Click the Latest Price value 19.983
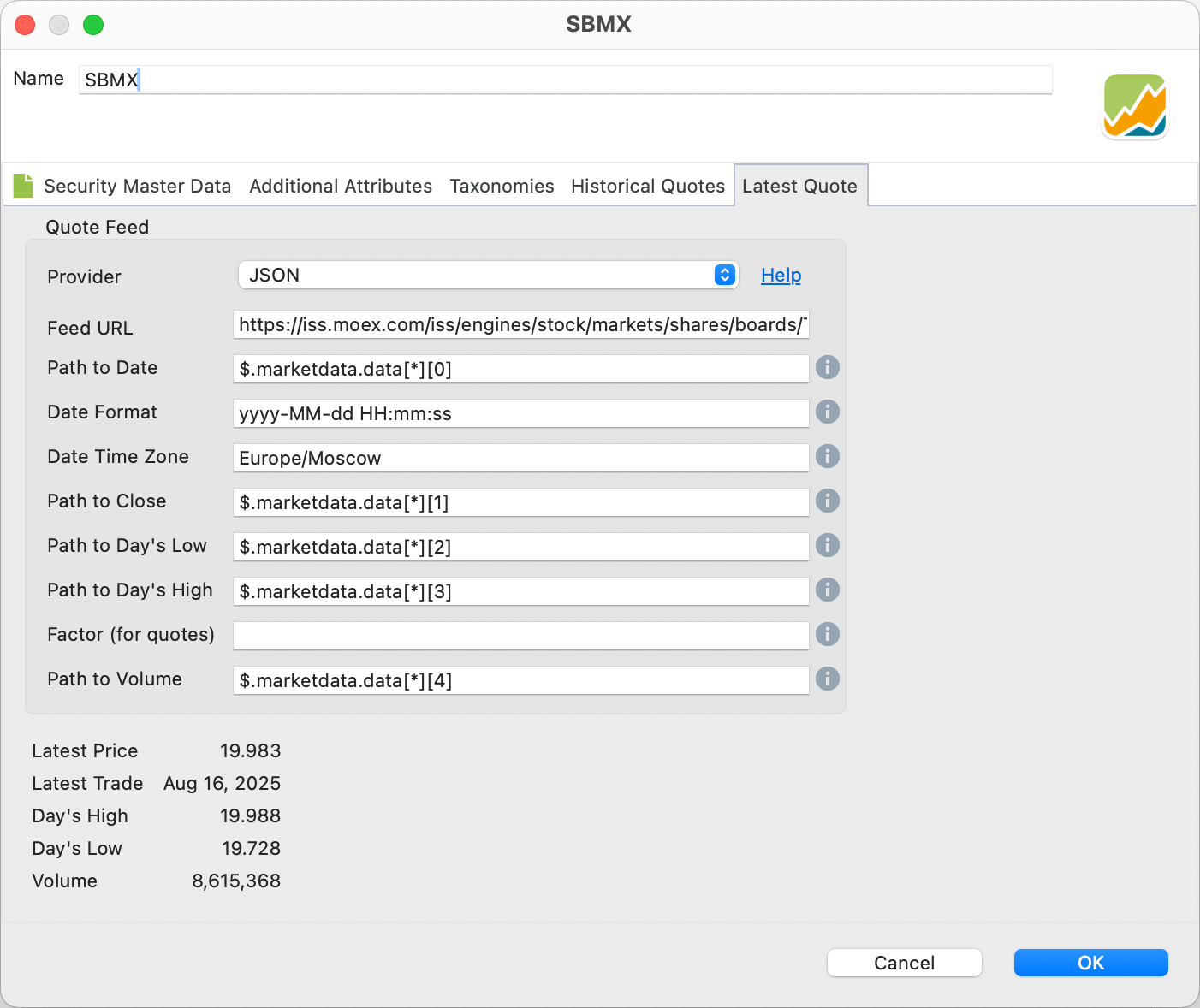This screenshot has width=1200, height=1008. pos(251,751)
